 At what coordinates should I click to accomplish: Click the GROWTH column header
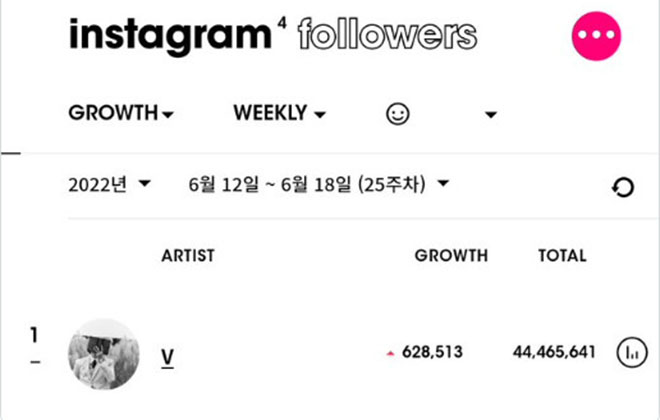point(451,255)
